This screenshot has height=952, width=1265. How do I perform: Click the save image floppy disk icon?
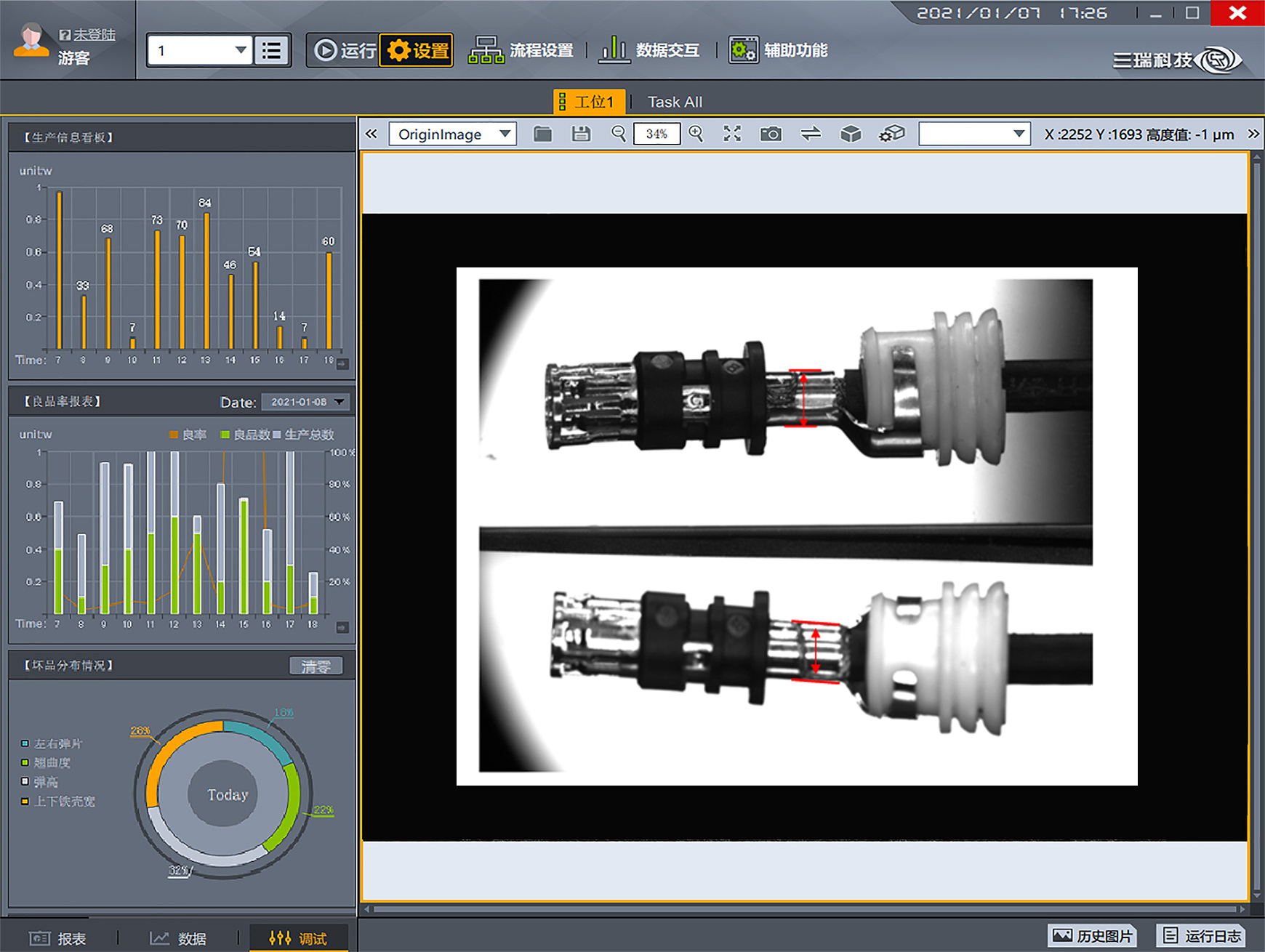pyautogui.click(x=581, y=134)
